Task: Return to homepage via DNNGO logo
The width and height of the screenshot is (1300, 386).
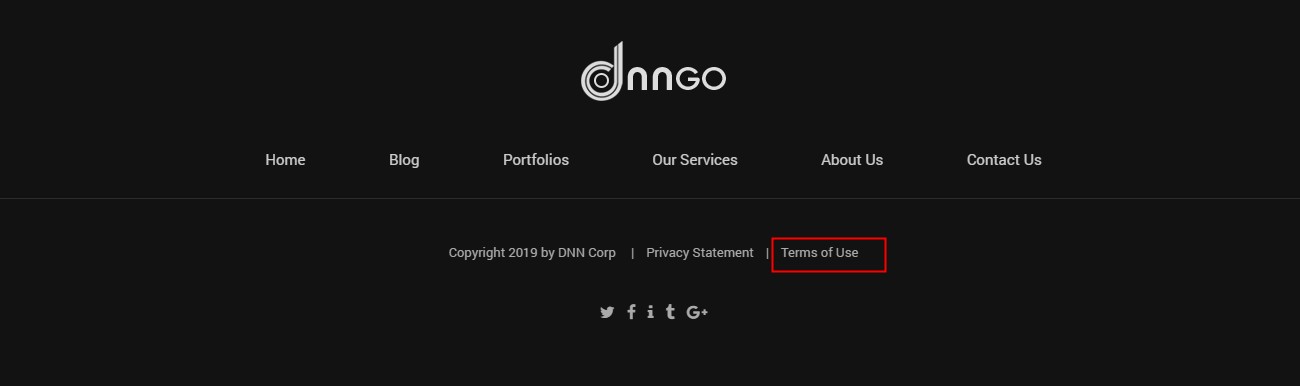Action: pos(654,71)
